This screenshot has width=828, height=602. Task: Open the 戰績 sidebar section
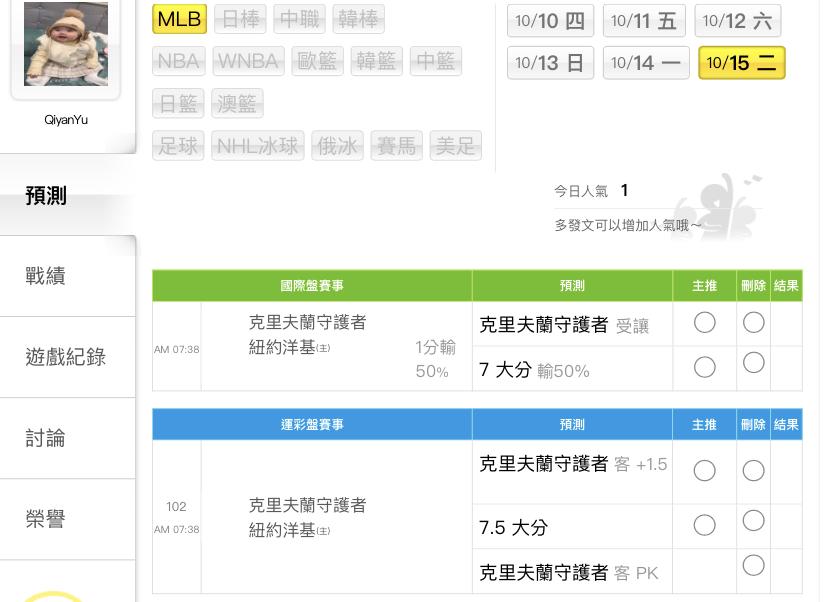46,276
